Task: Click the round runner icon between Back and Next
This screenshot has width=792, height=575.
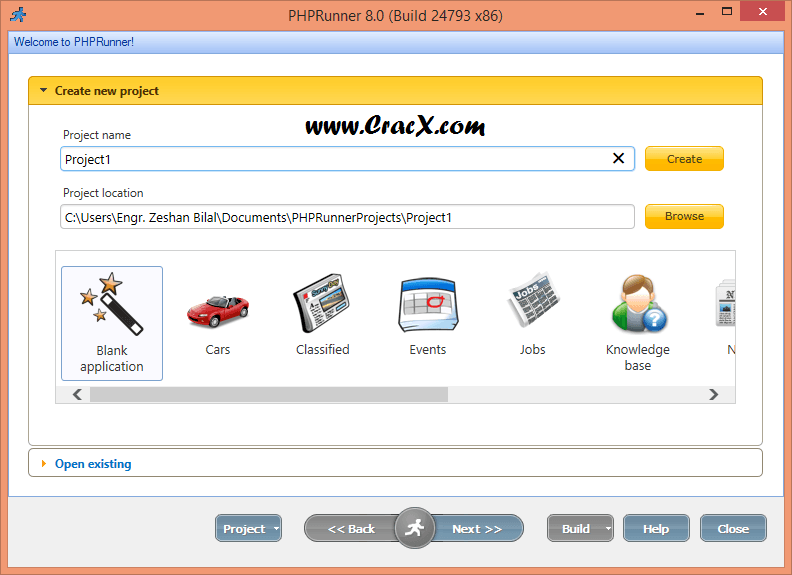Action: pyautogui.click(x=415, y=528)
